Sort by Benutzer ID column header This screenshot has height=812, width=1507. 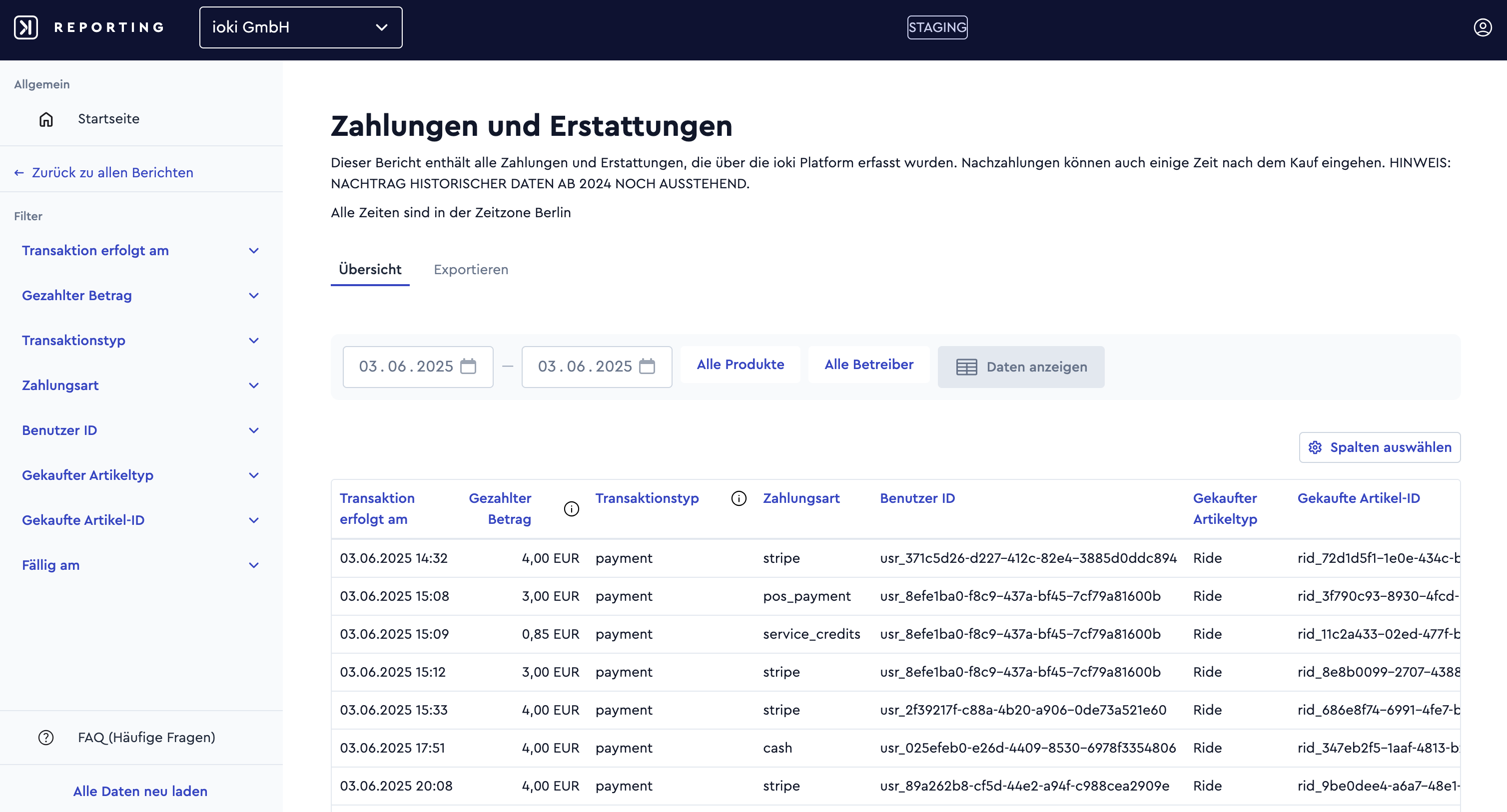[x=917, y=499]
